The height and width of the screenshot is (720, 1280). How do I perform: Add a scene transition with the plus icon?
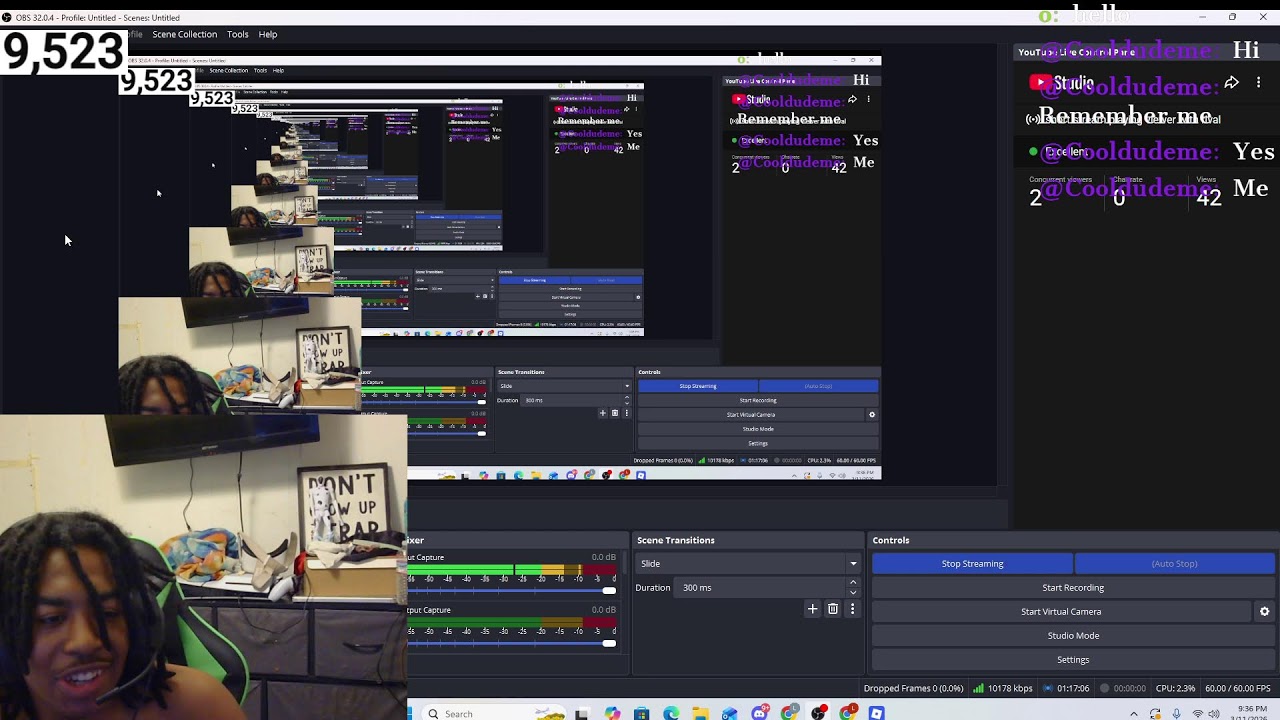click(812, 608)
